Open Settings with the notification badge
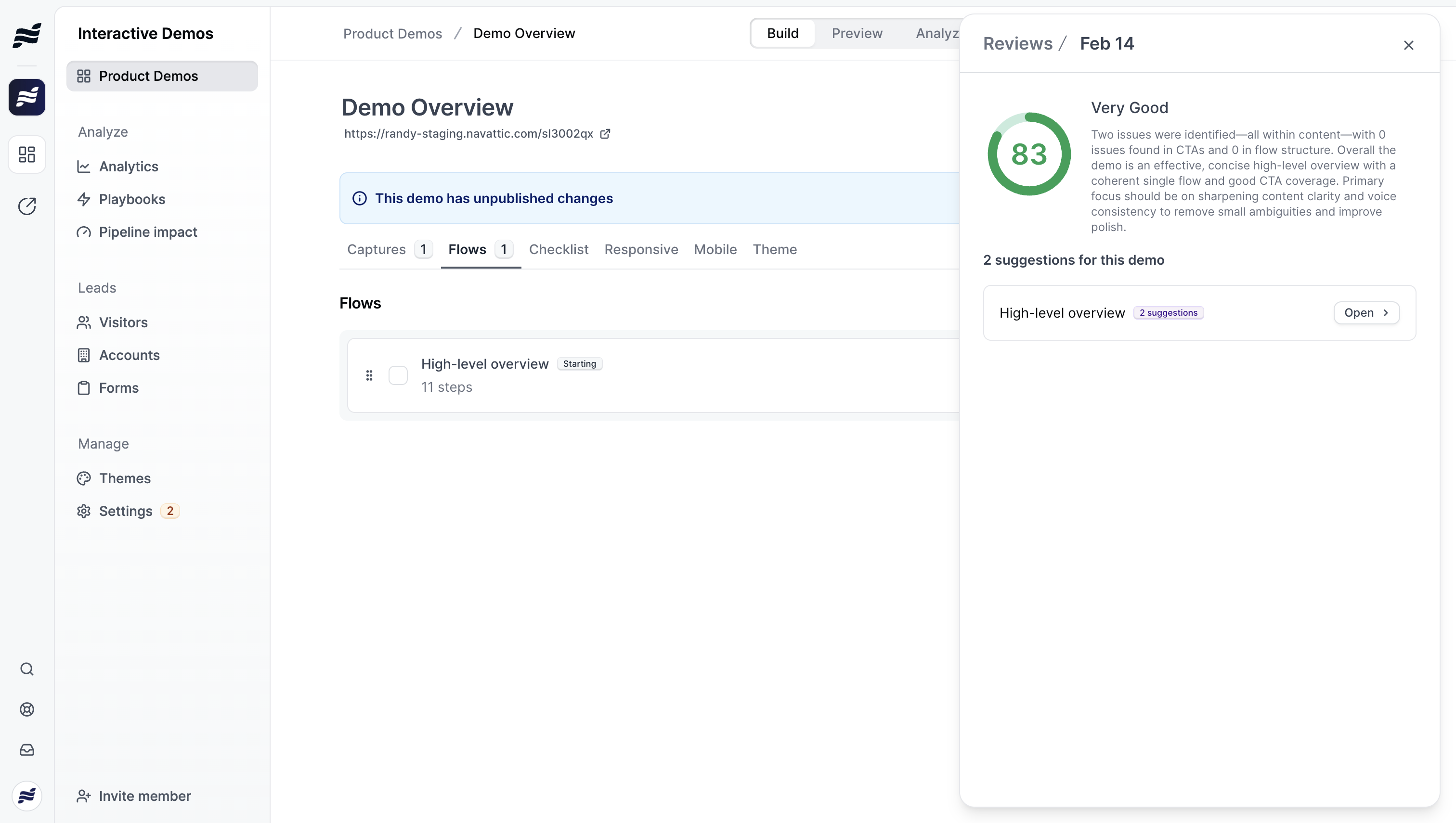 point(125,511)
